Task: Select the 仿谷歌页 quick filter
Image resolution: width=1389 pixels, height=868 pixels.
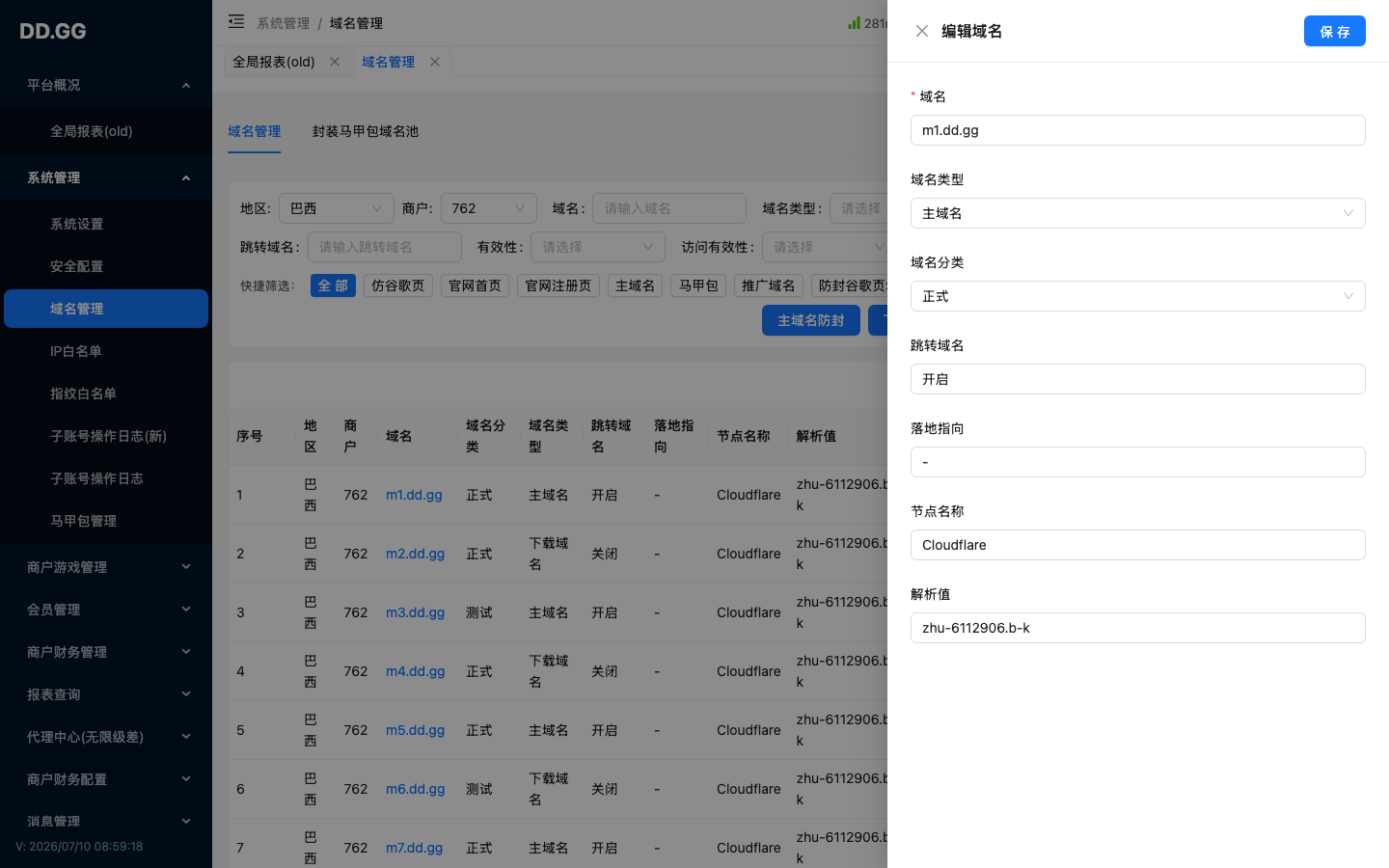Action: click(x=398, y=285)
